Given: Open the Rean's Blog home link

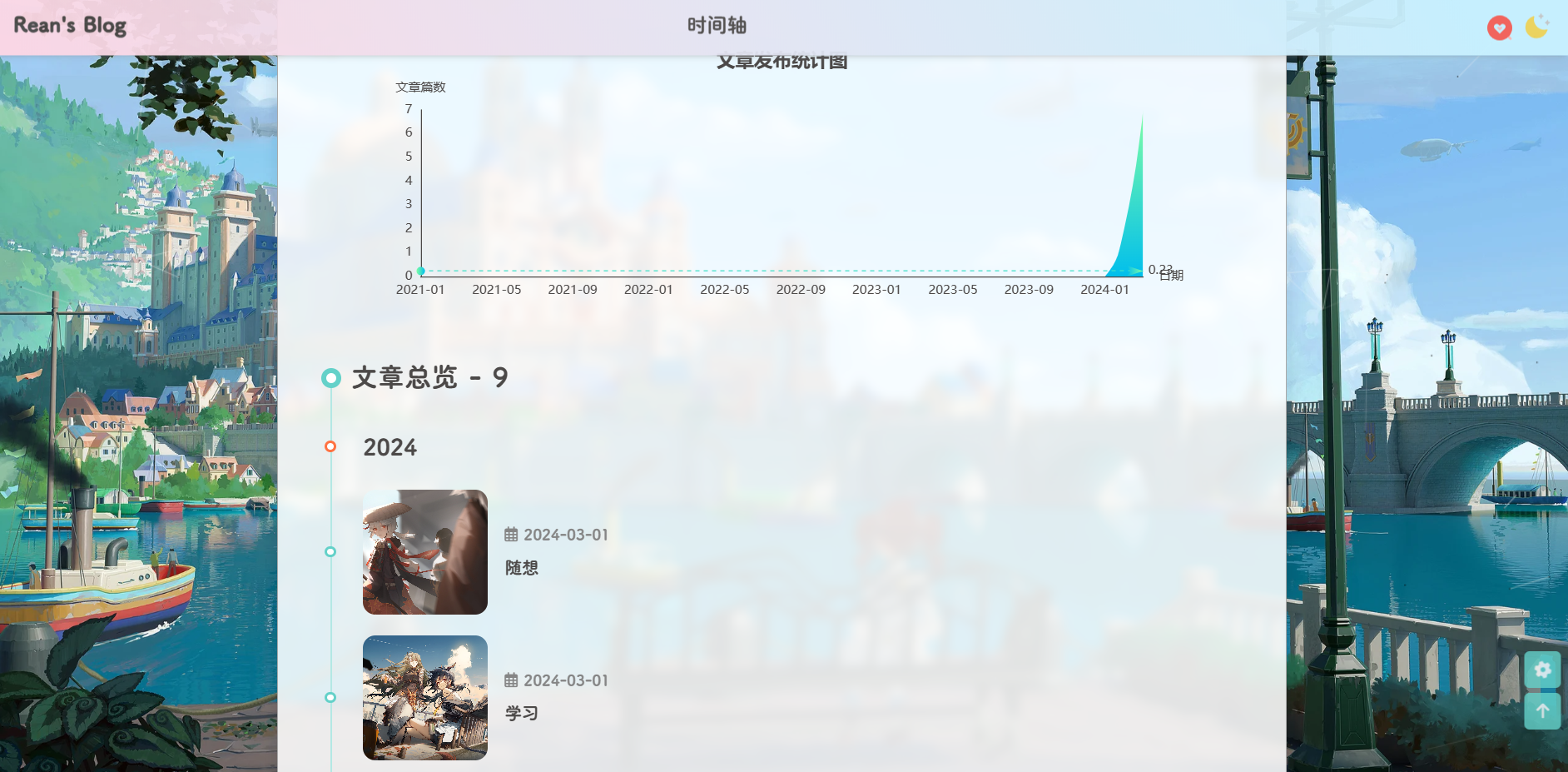Looking at the screenshot, I should (70, 26).
